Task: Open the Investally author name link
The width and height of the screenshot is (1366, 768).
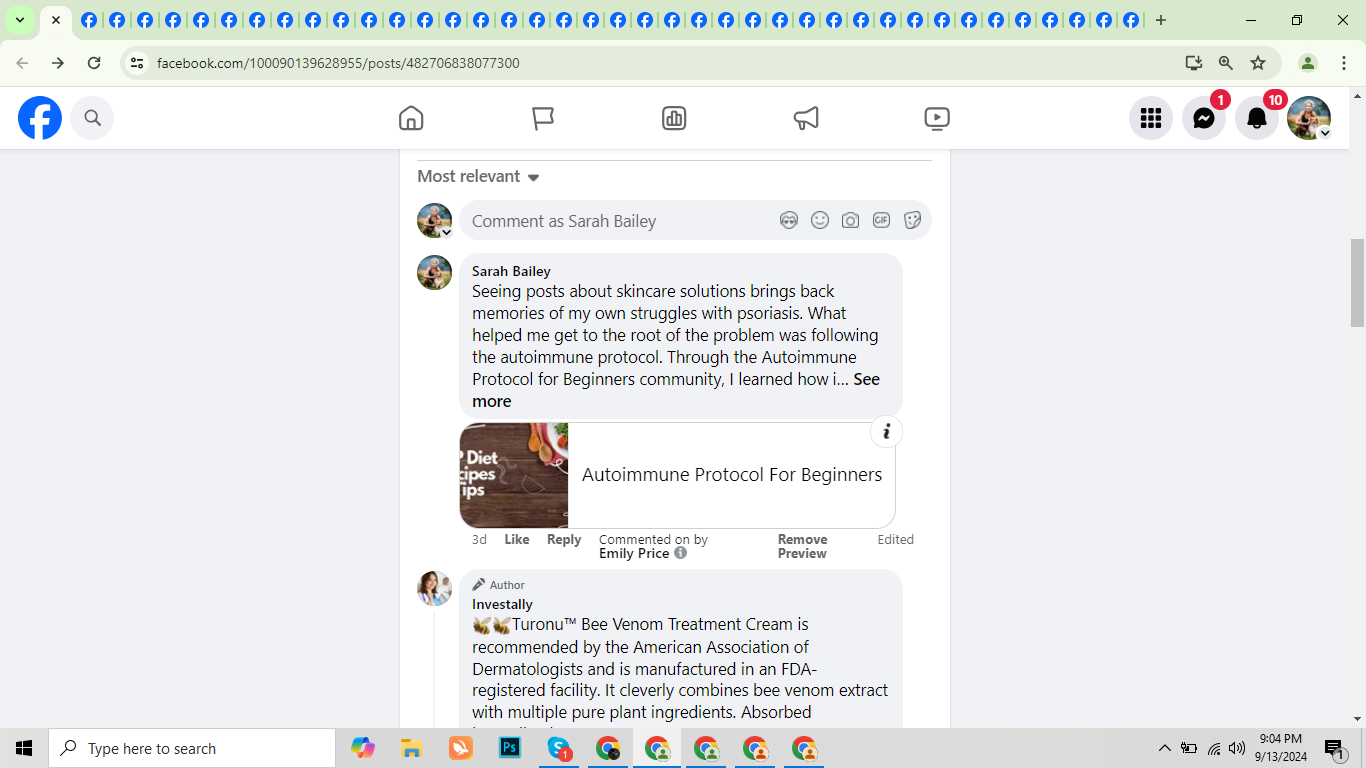Action: tap(502, 604)
